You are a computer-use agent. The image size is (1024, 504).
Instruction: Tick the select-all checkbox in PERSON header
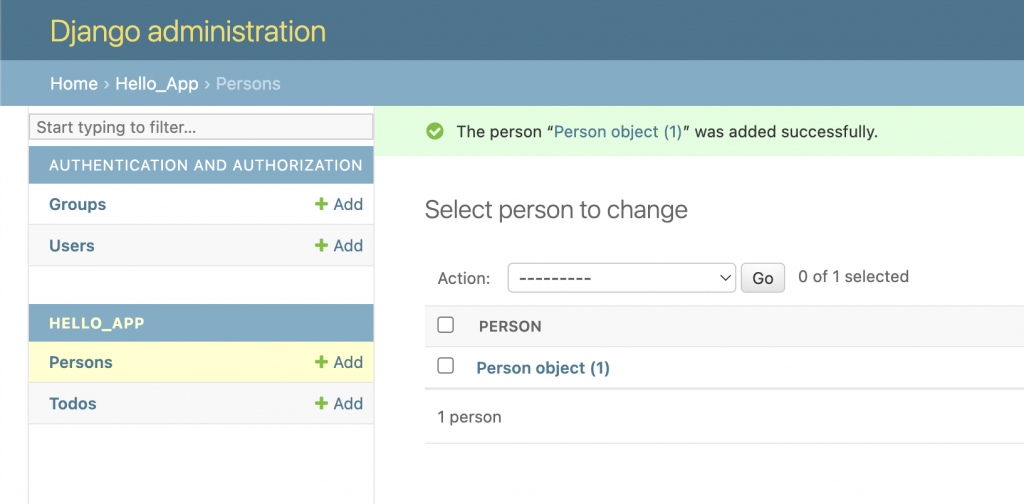446,325
